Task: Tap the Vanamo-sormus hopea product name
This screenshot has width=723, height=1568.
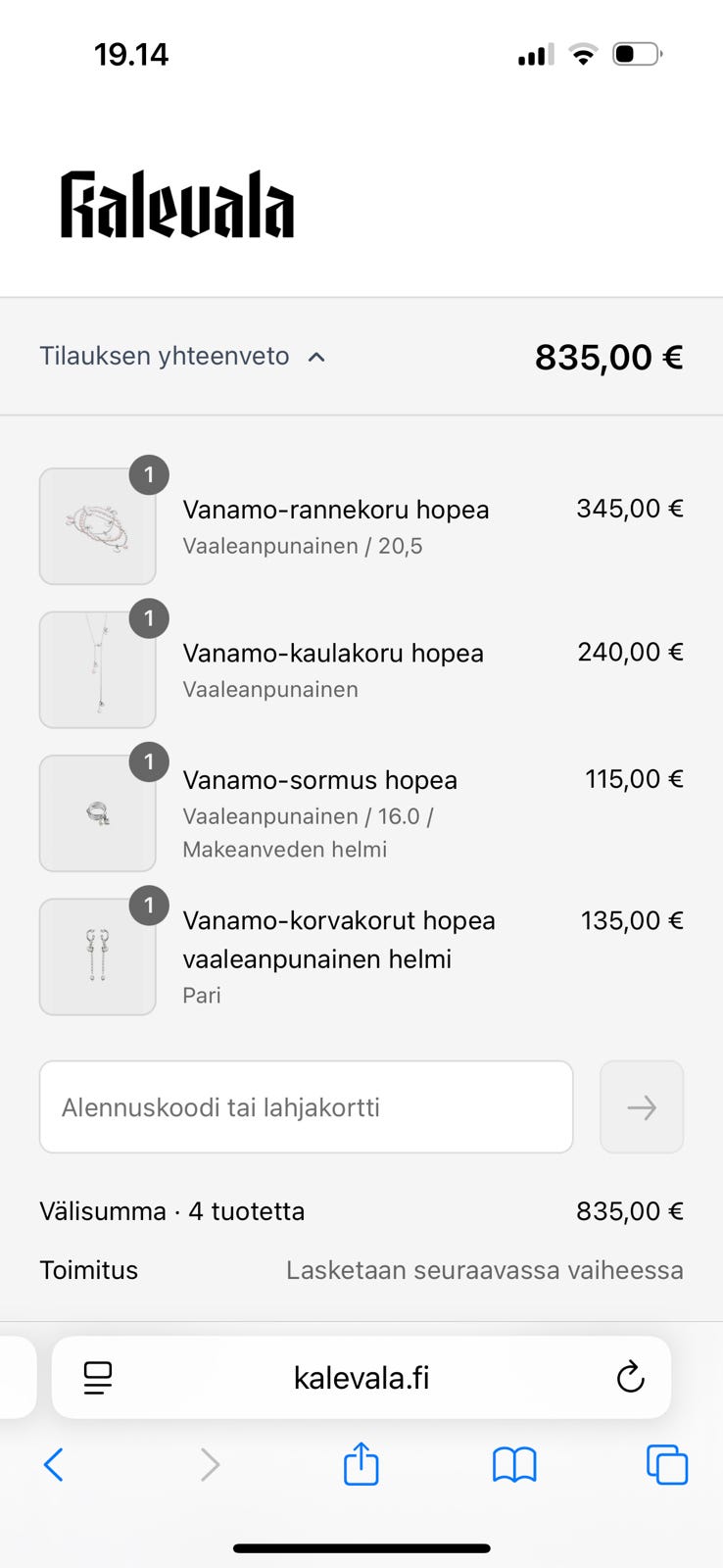Action: [x=320, y=780]
